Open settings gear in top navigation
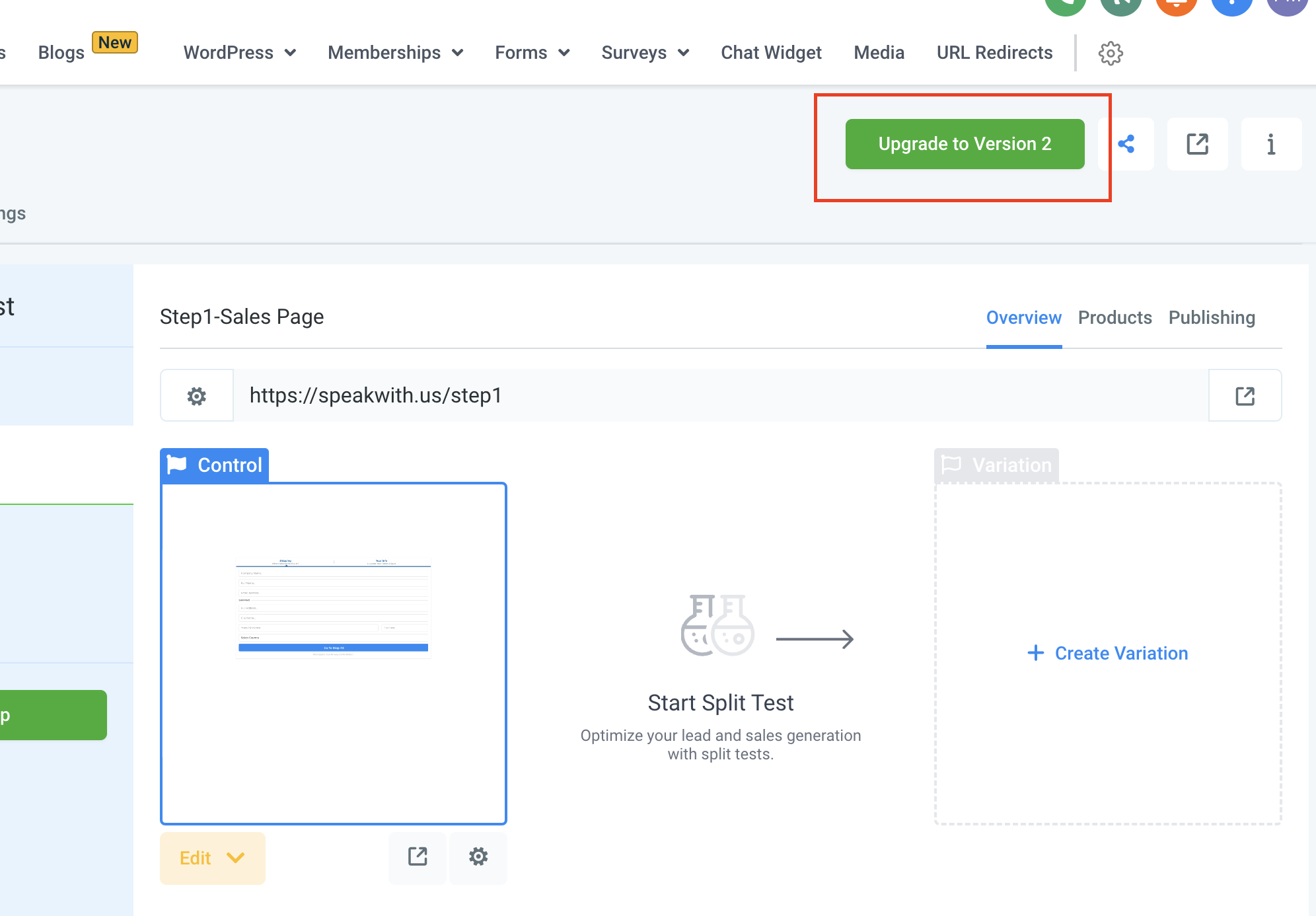Image resolution: width=1316 pixels, height=916 pixels. point(1111,53)
